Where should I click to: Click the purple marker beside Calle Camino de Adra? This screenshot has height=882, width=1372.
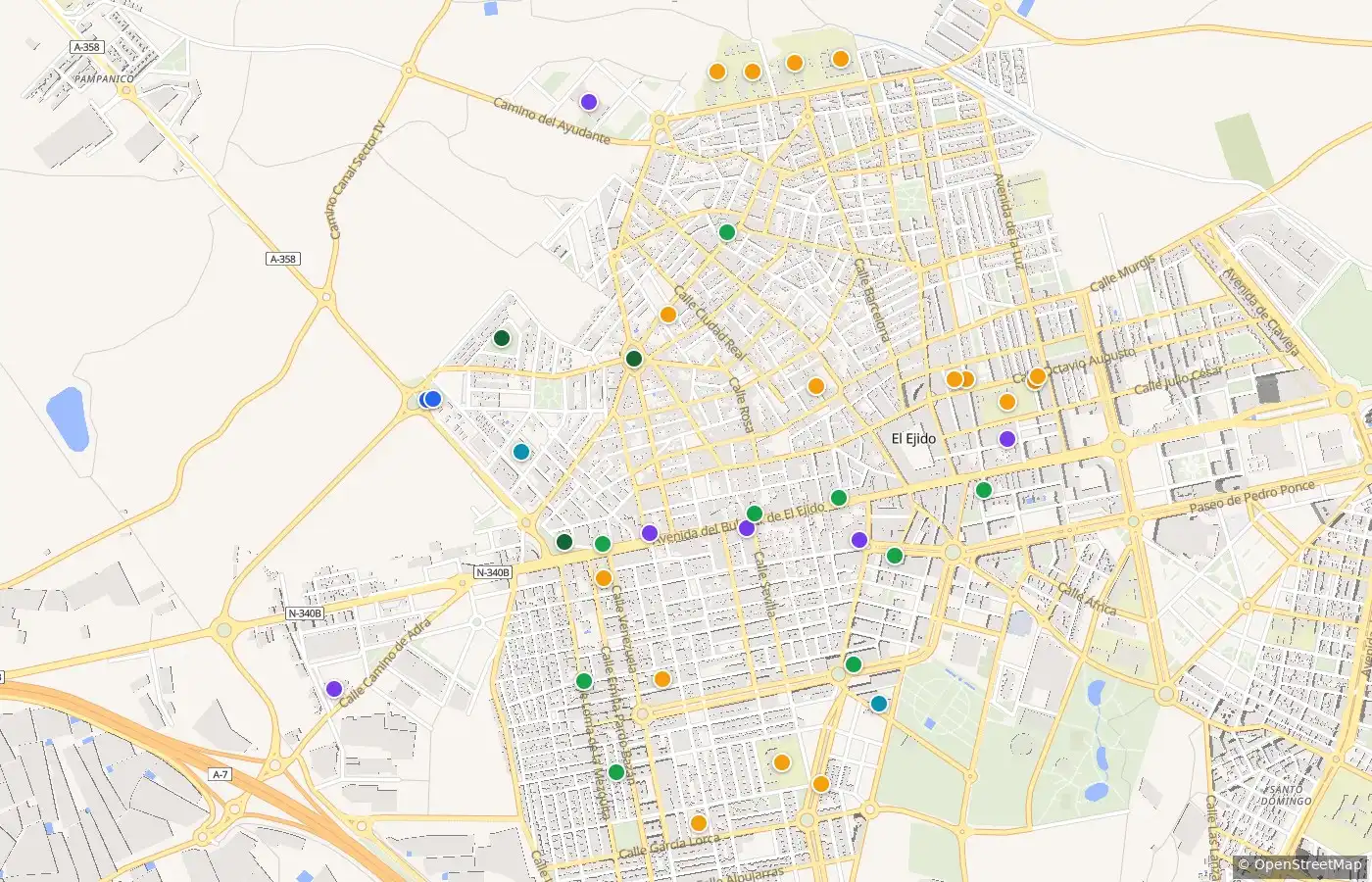[334, 689]
